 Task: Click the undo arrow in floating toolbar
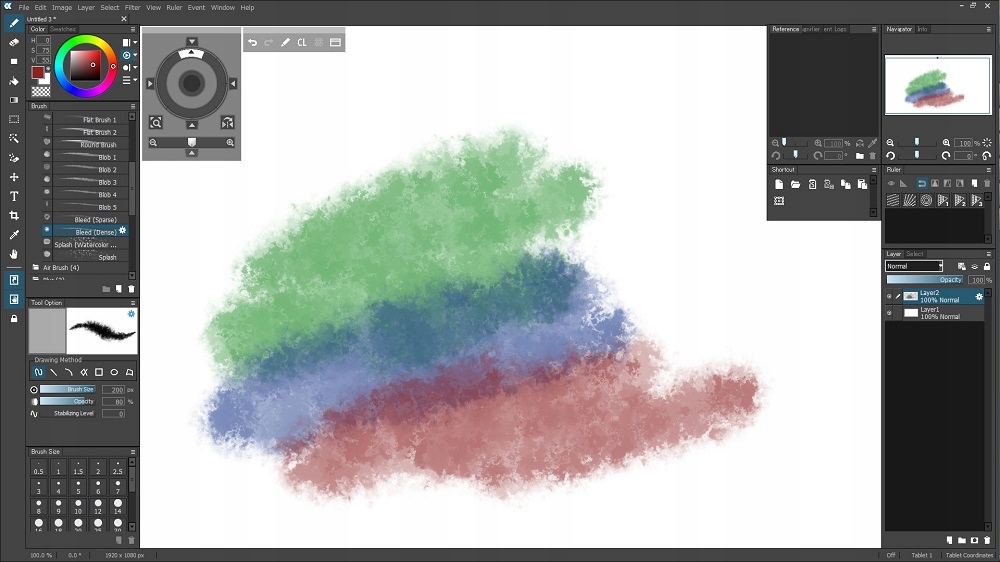pos(253,42)
